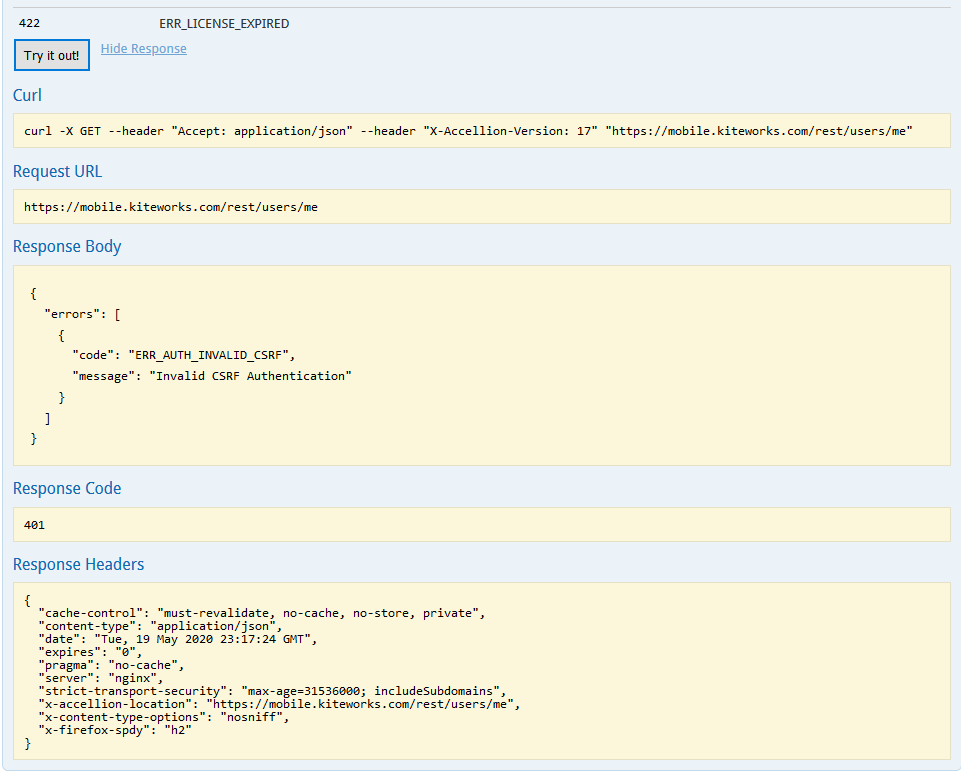Hide the response via Hide Response link

143,49
